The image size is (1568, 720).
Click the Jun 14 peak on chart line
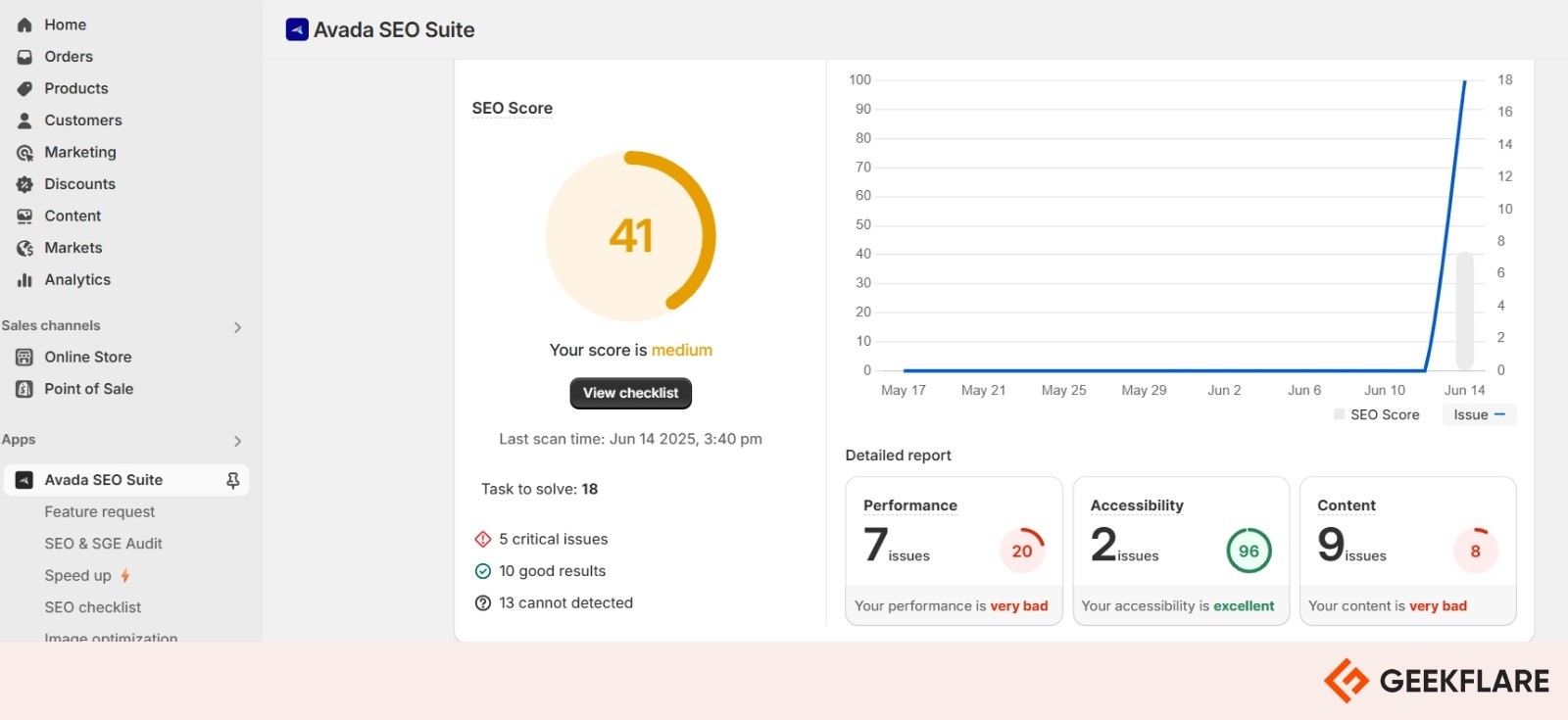[x=1465, y=82]
